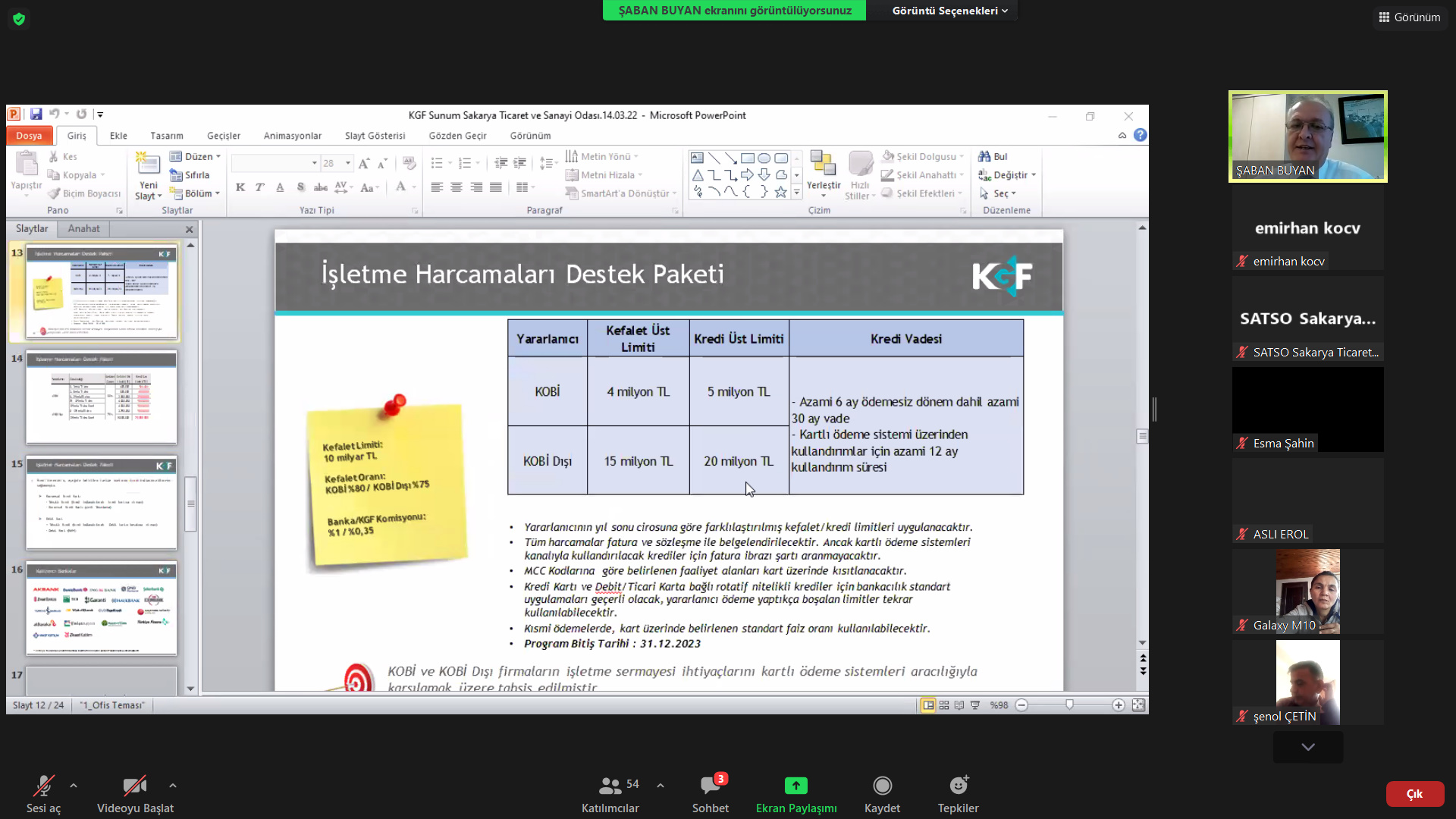
Task: Toggle camera with Videoyu Başlat
Action: tap(135, 786)
